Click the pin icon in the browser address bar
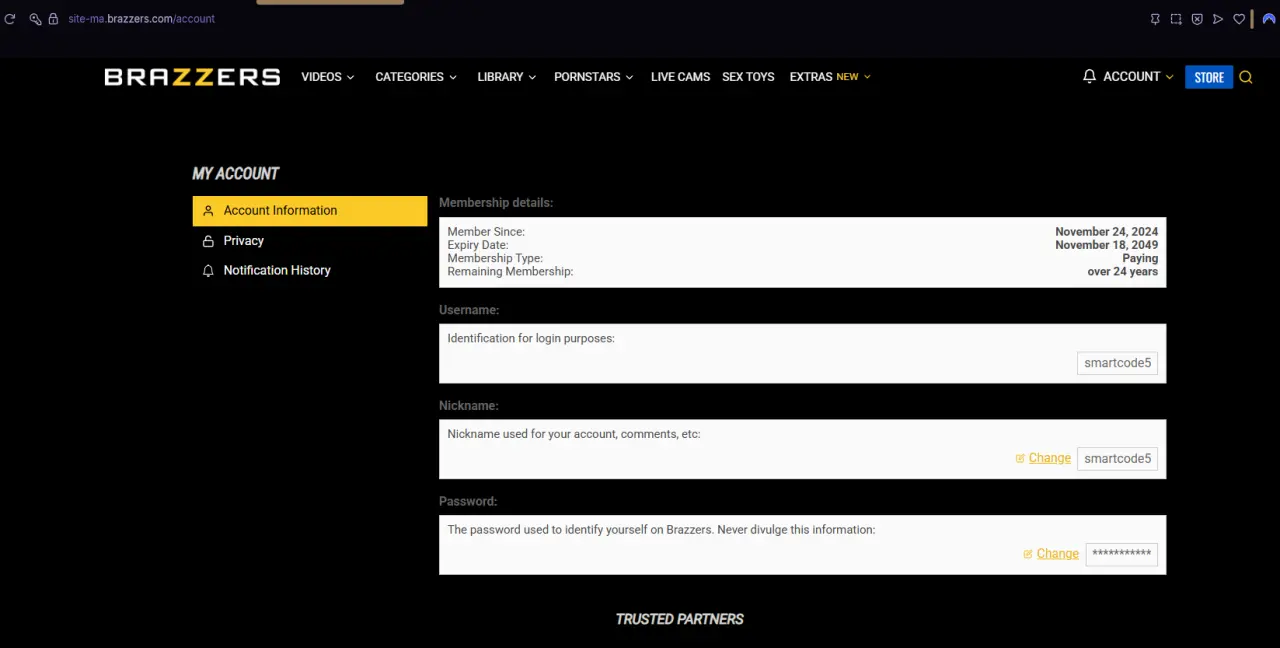1280x648 pixels. (1155, 19)
